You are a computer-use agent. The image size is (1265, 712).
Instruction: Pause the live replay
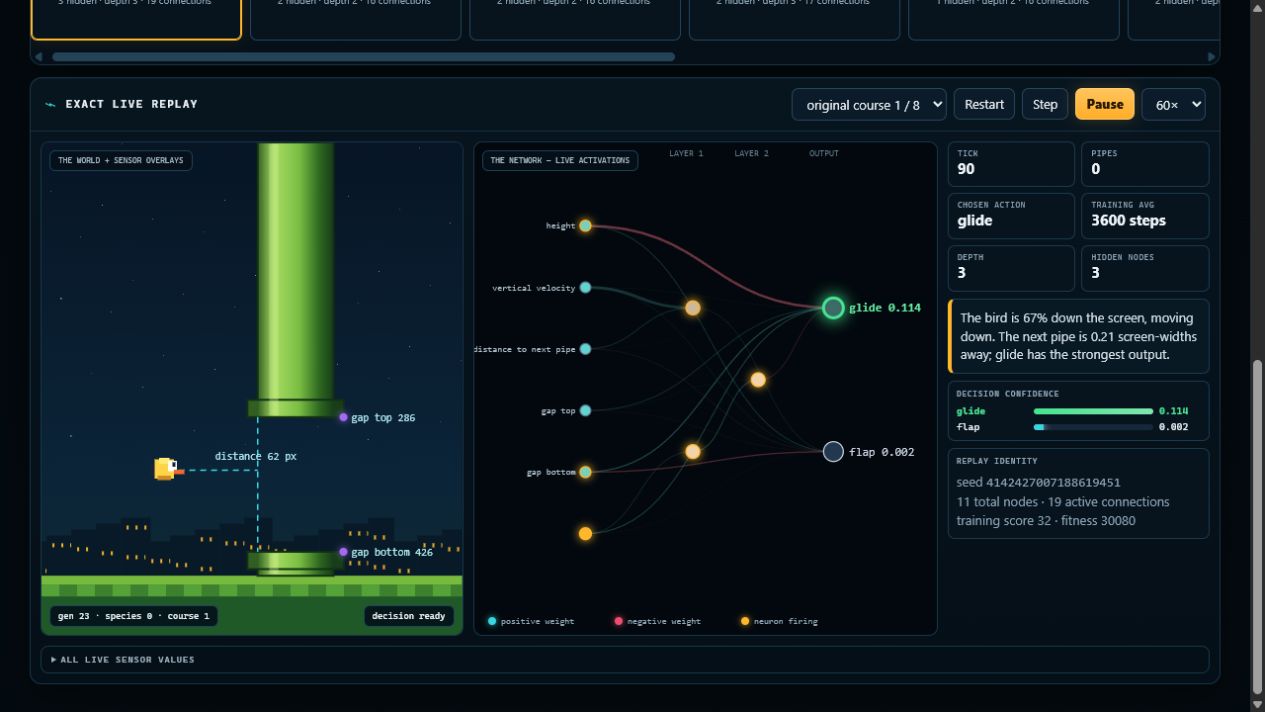tap(1105, 104)
